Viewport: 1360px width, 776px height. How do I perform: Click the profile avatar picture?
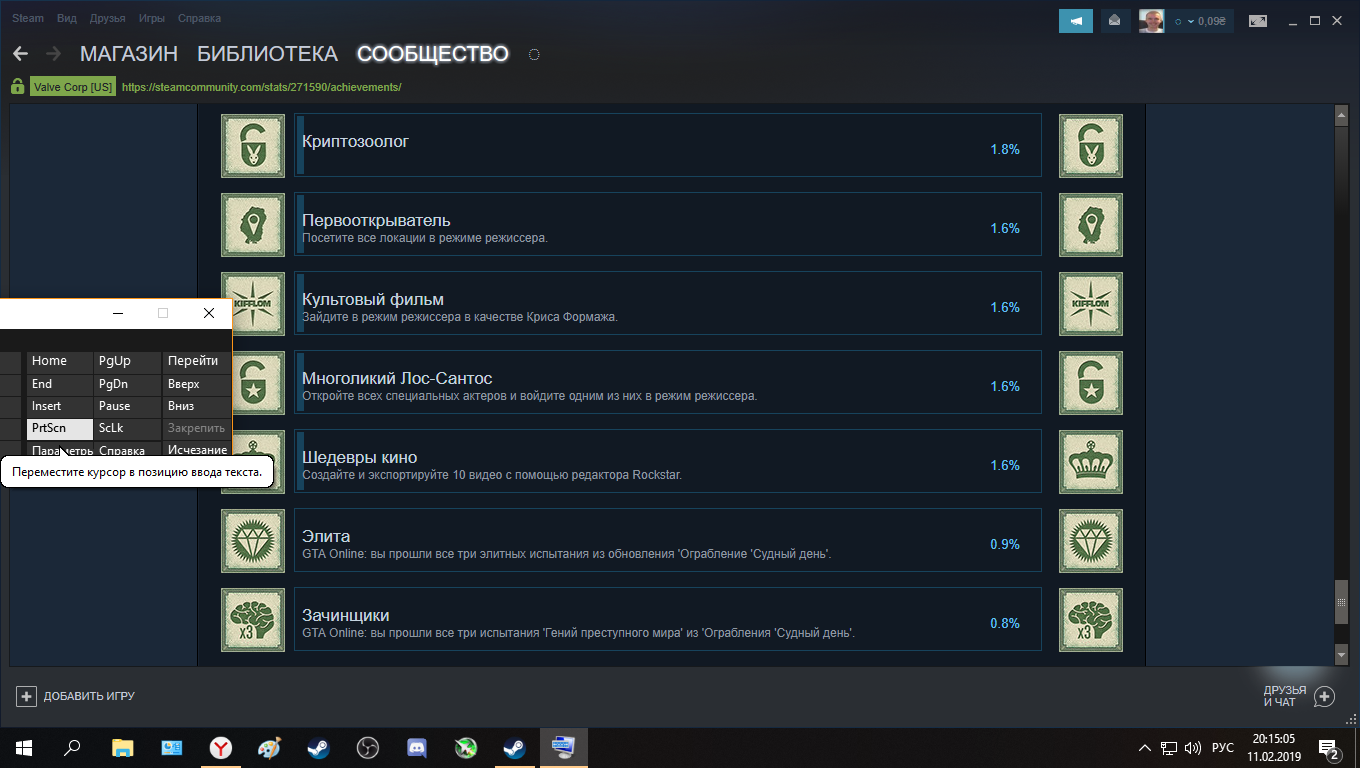coord(1152,20)
